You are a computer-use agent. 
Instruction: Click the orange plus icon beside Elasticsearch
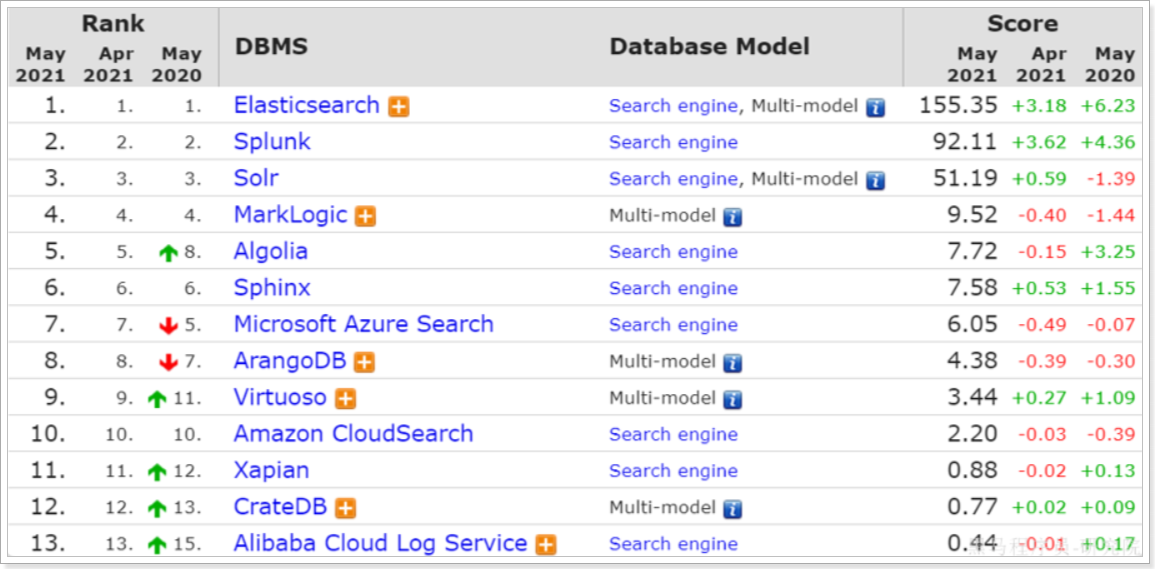[x=399, y=107]
